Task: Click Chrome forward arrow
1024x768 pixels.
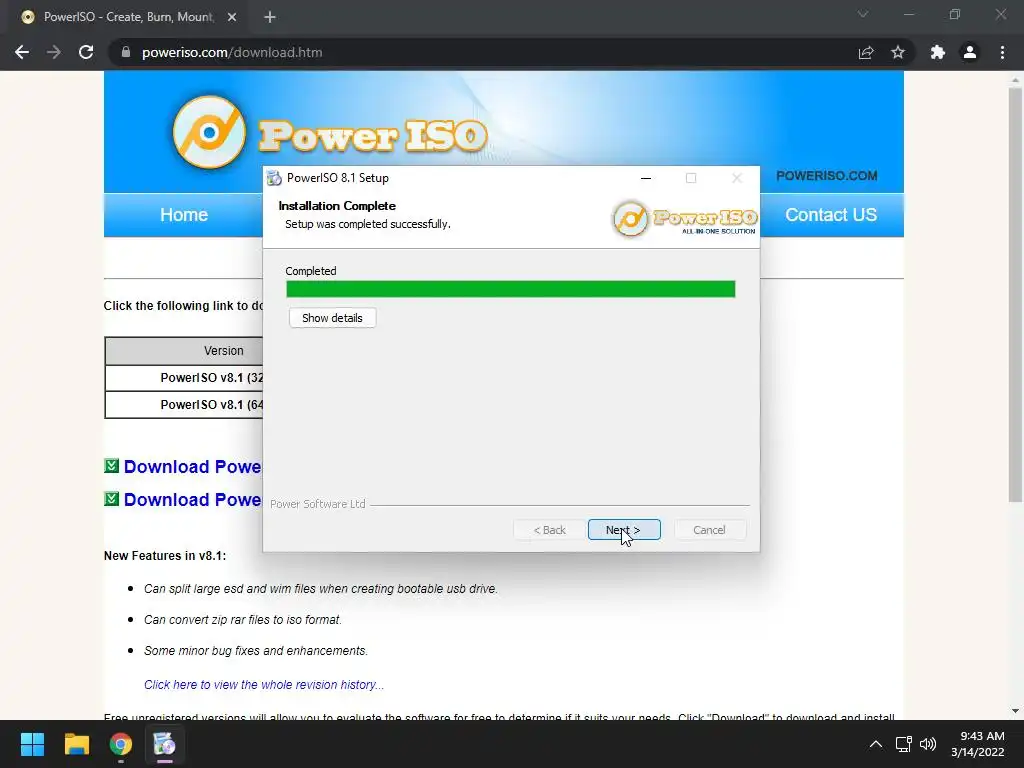Action: [x=54, y=52]
